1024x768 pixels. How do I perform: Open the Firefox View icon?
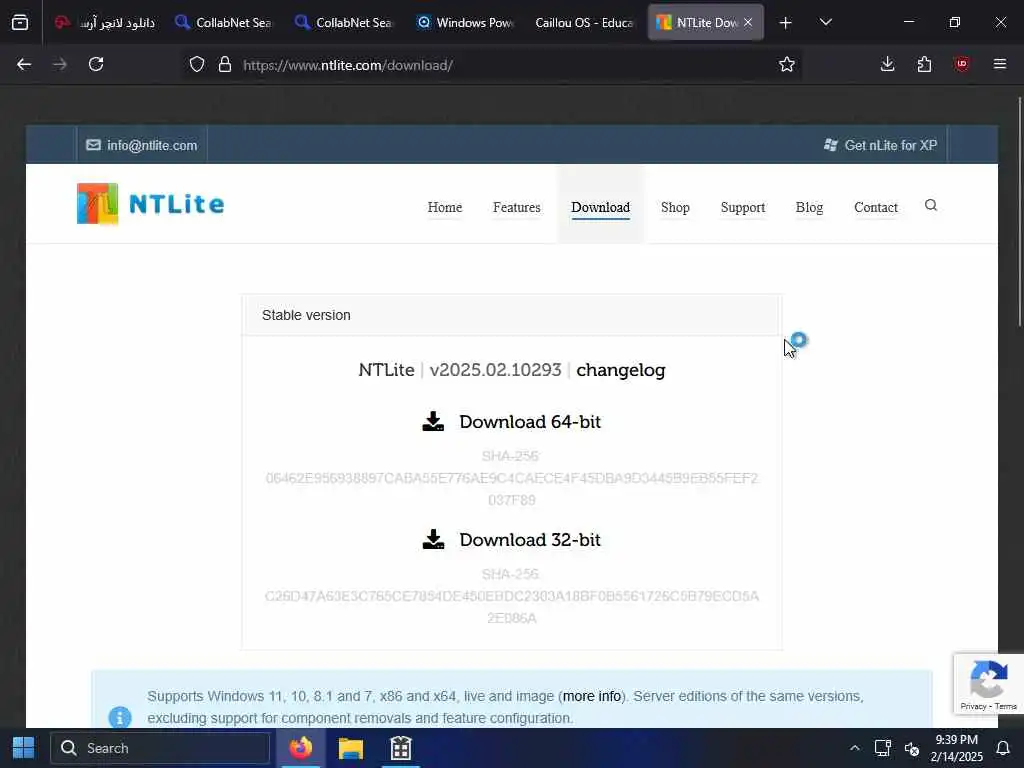pos(20,22)
